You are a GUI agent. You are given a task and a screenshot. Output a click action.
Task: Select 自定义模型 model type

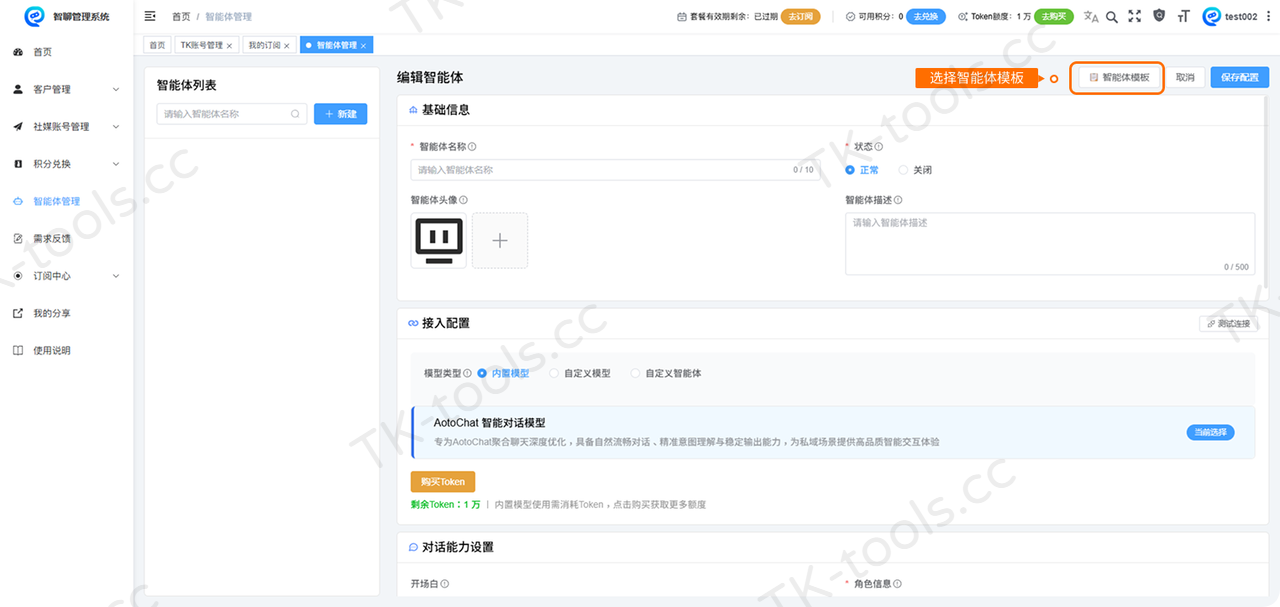point(554,373)
